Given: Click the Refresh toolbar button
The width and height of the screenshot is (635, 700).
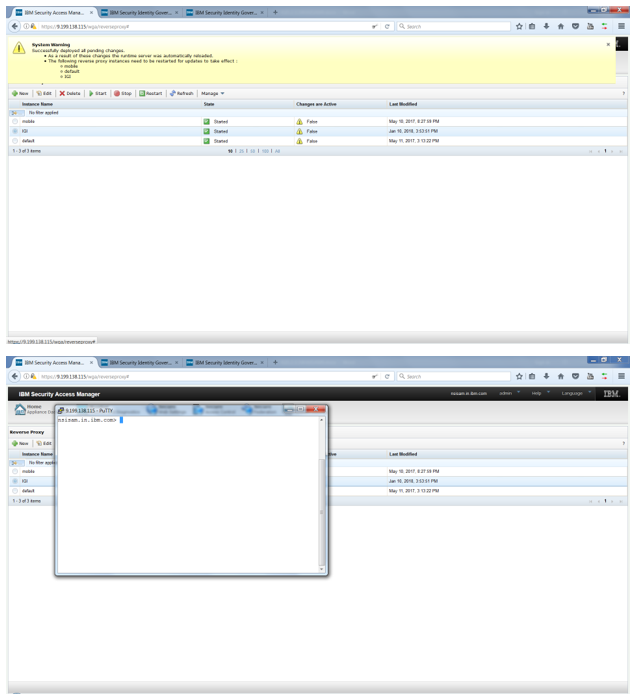Looking at the screenshot, I should 181,93.
